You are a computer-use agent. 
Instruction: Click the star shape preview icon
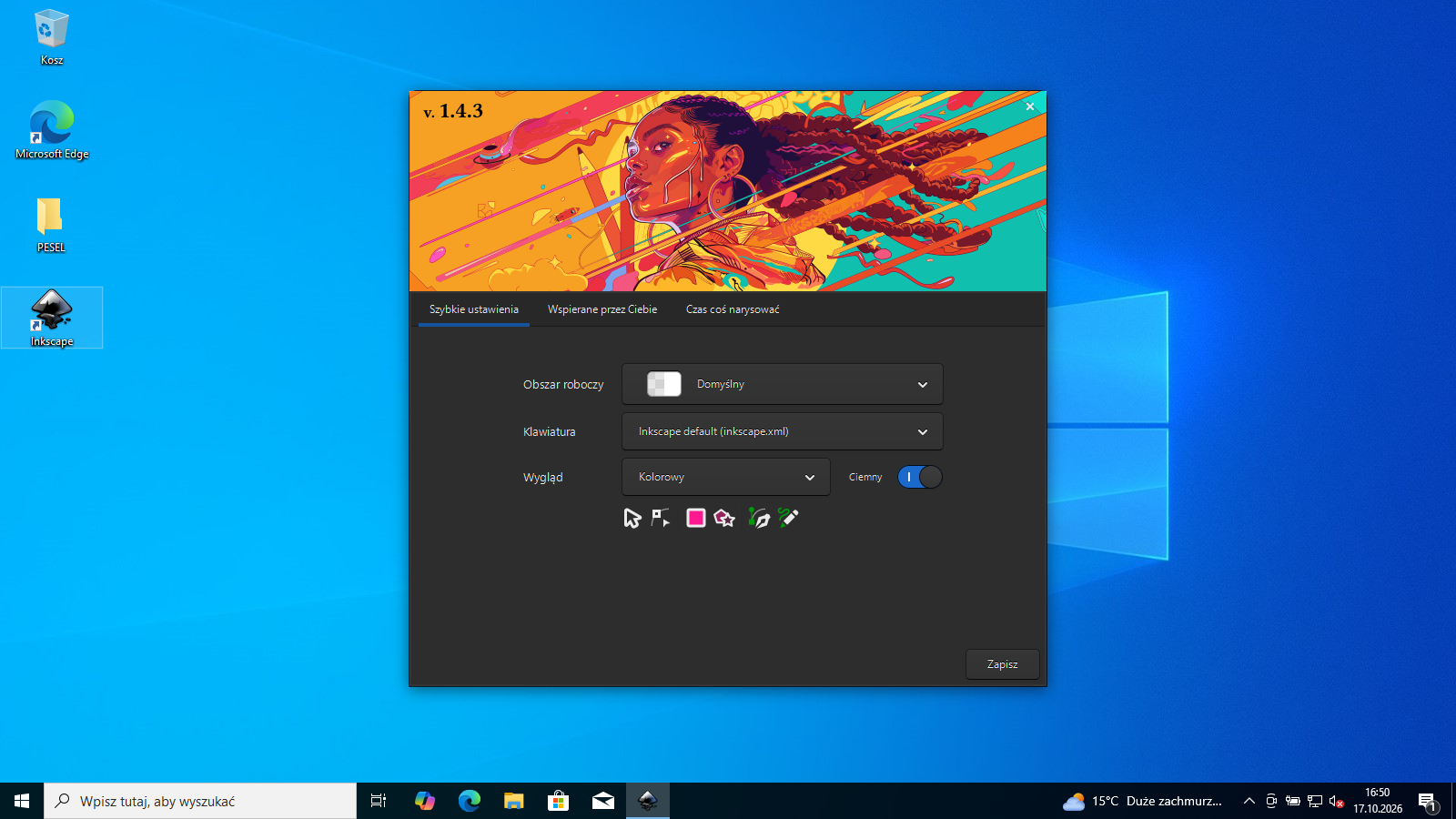point(724,518)
